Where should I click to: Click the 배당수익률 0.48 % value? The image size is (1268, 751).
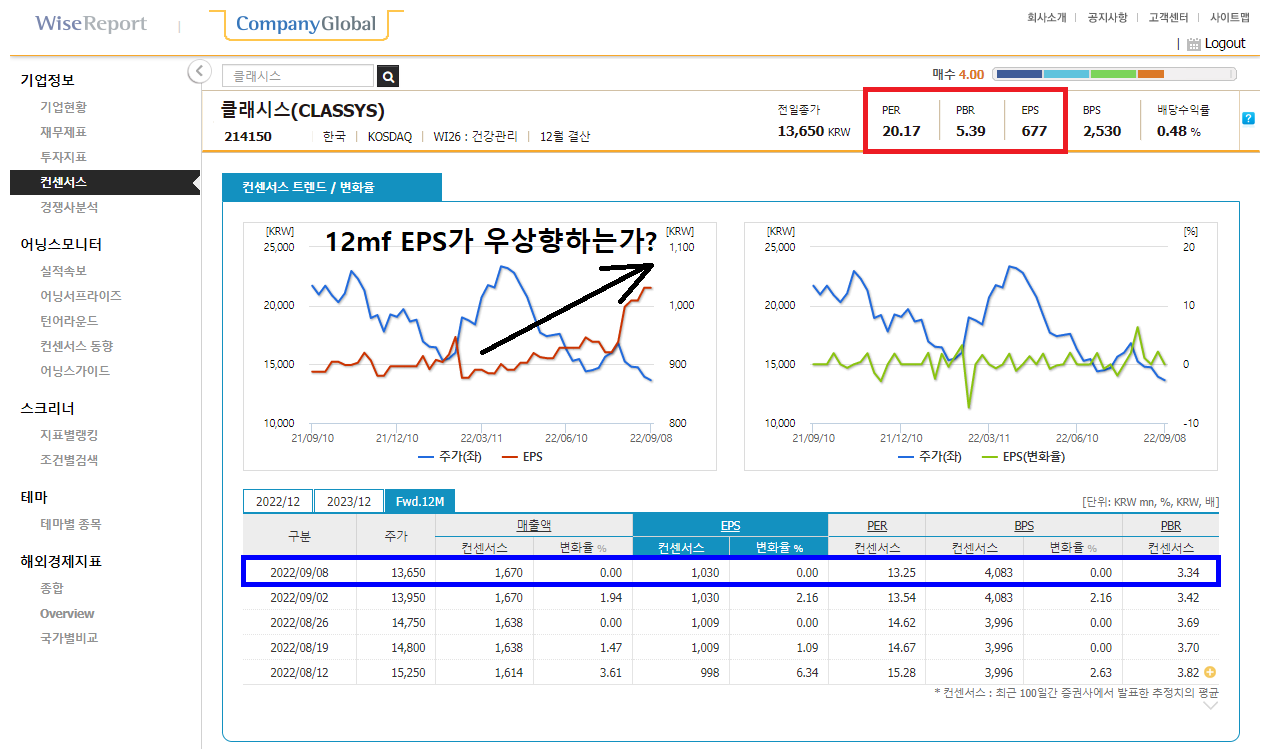[1179, 131]
